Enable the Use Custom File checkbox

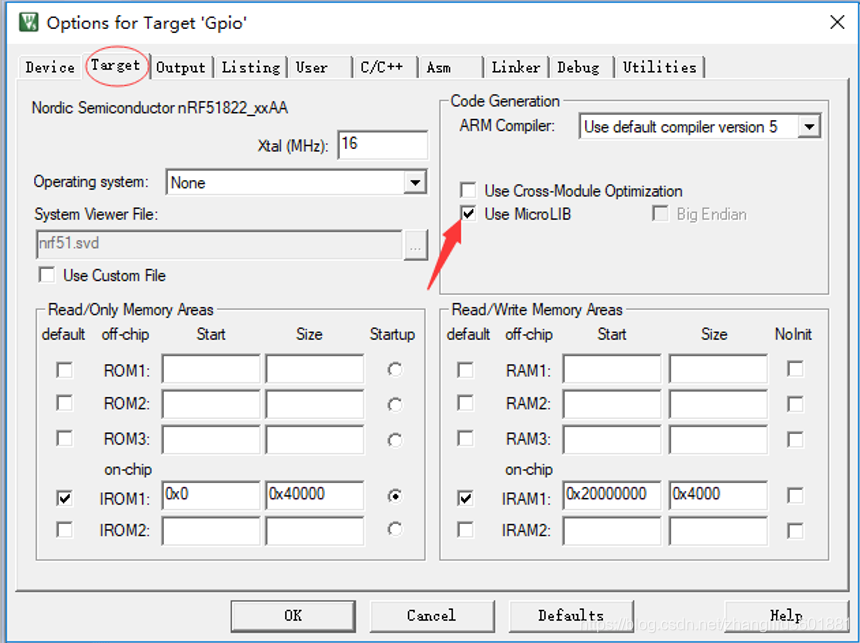[x=47, y=274]
